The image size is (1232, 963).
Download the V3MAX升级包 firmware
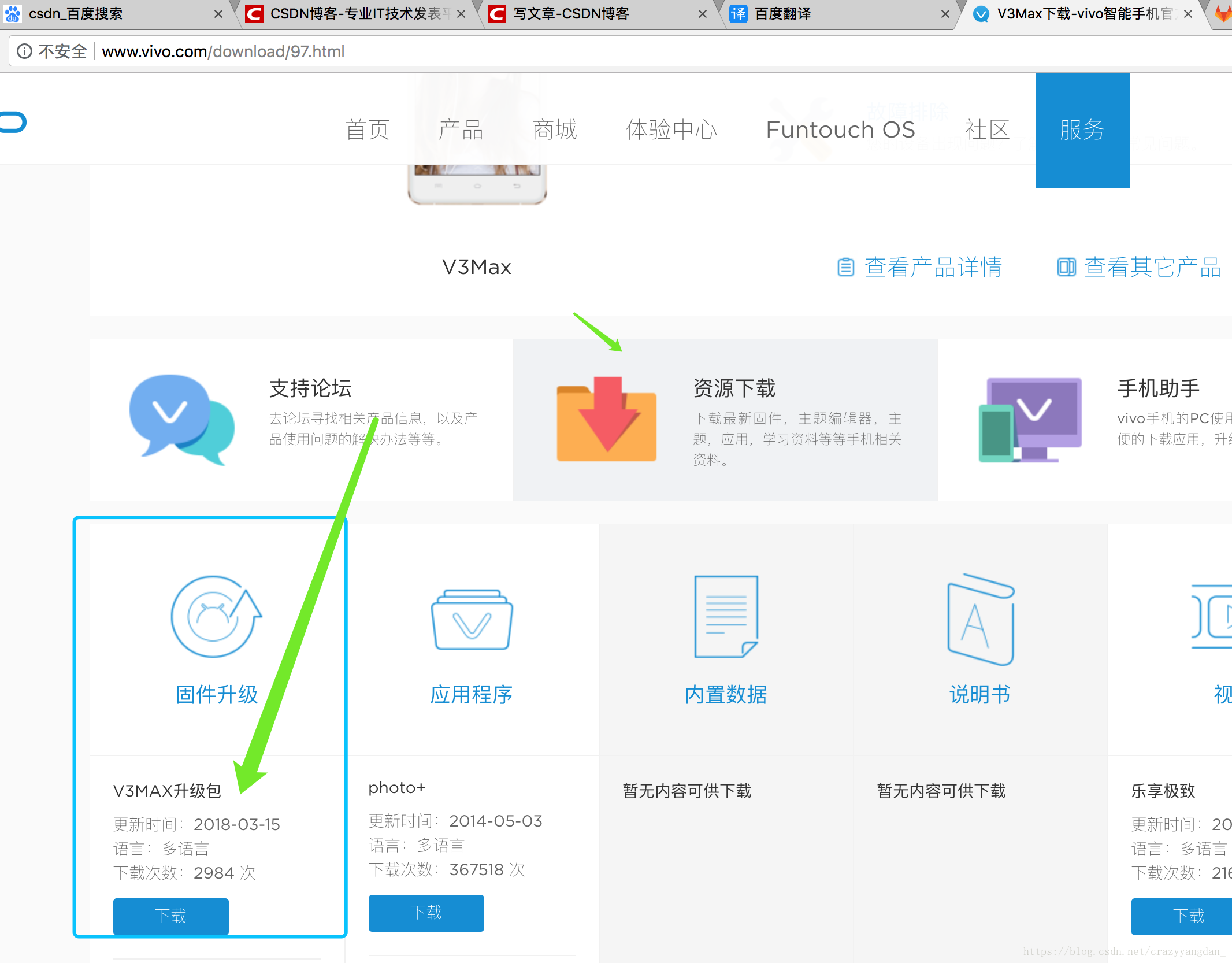point(171,916)
